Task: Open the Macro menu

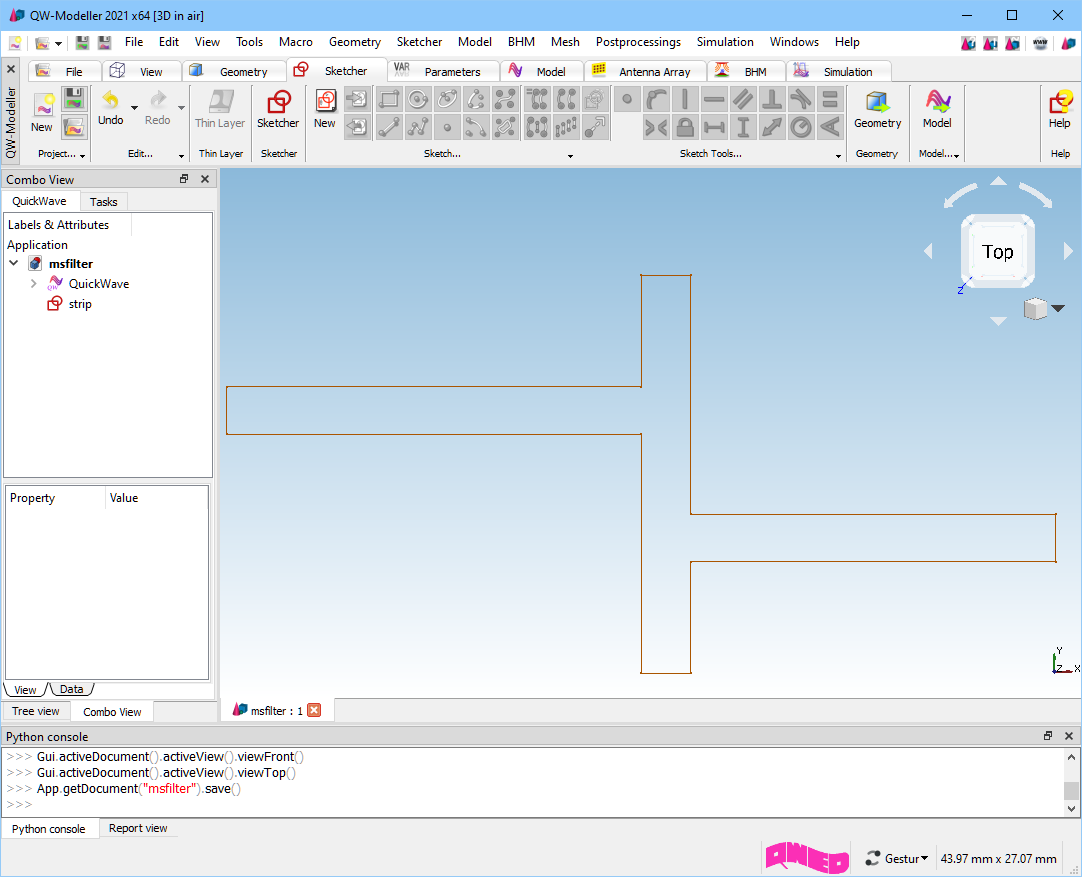Action: point(295,42)
